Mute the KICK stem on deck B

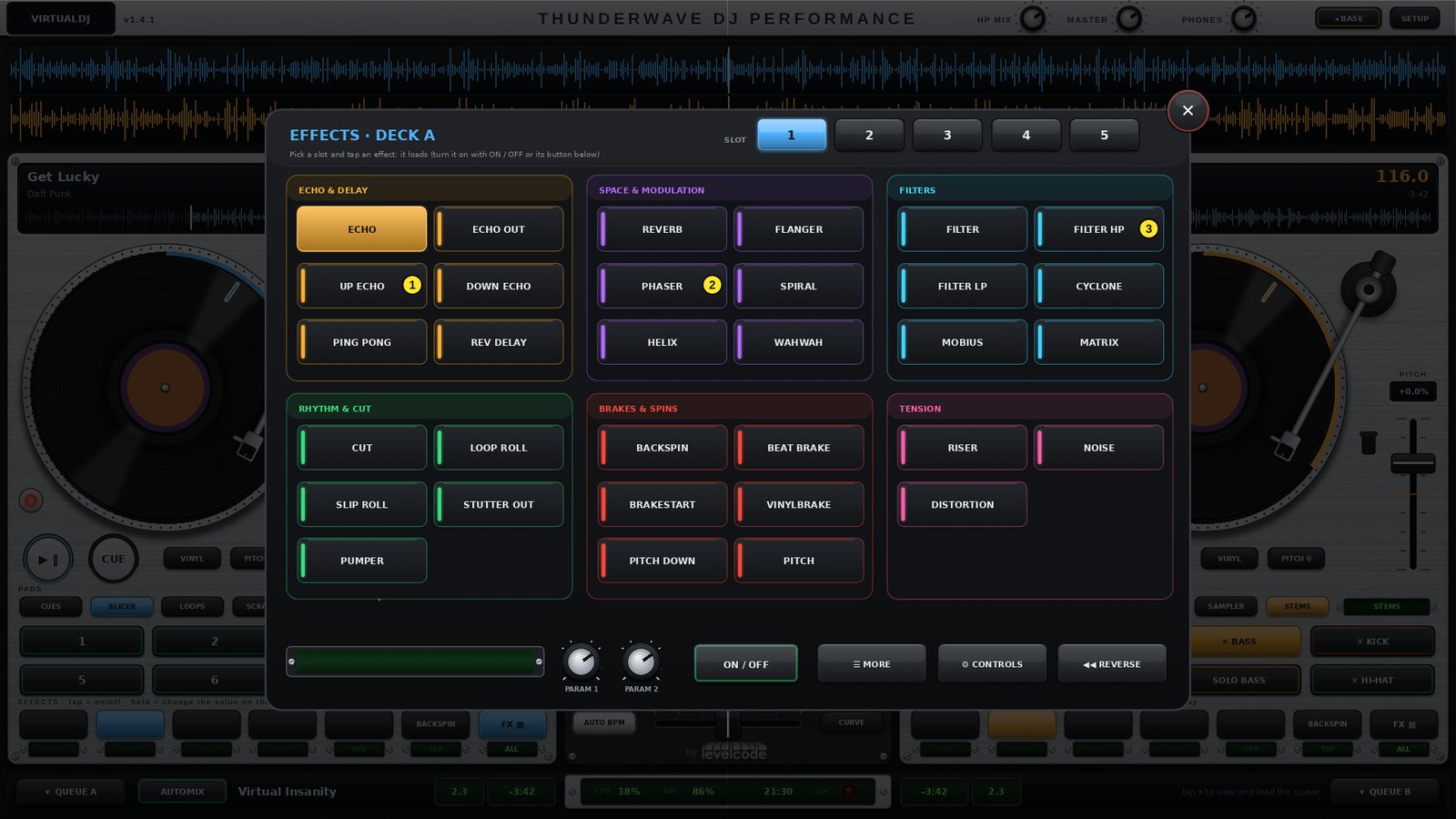[1372, 642]
